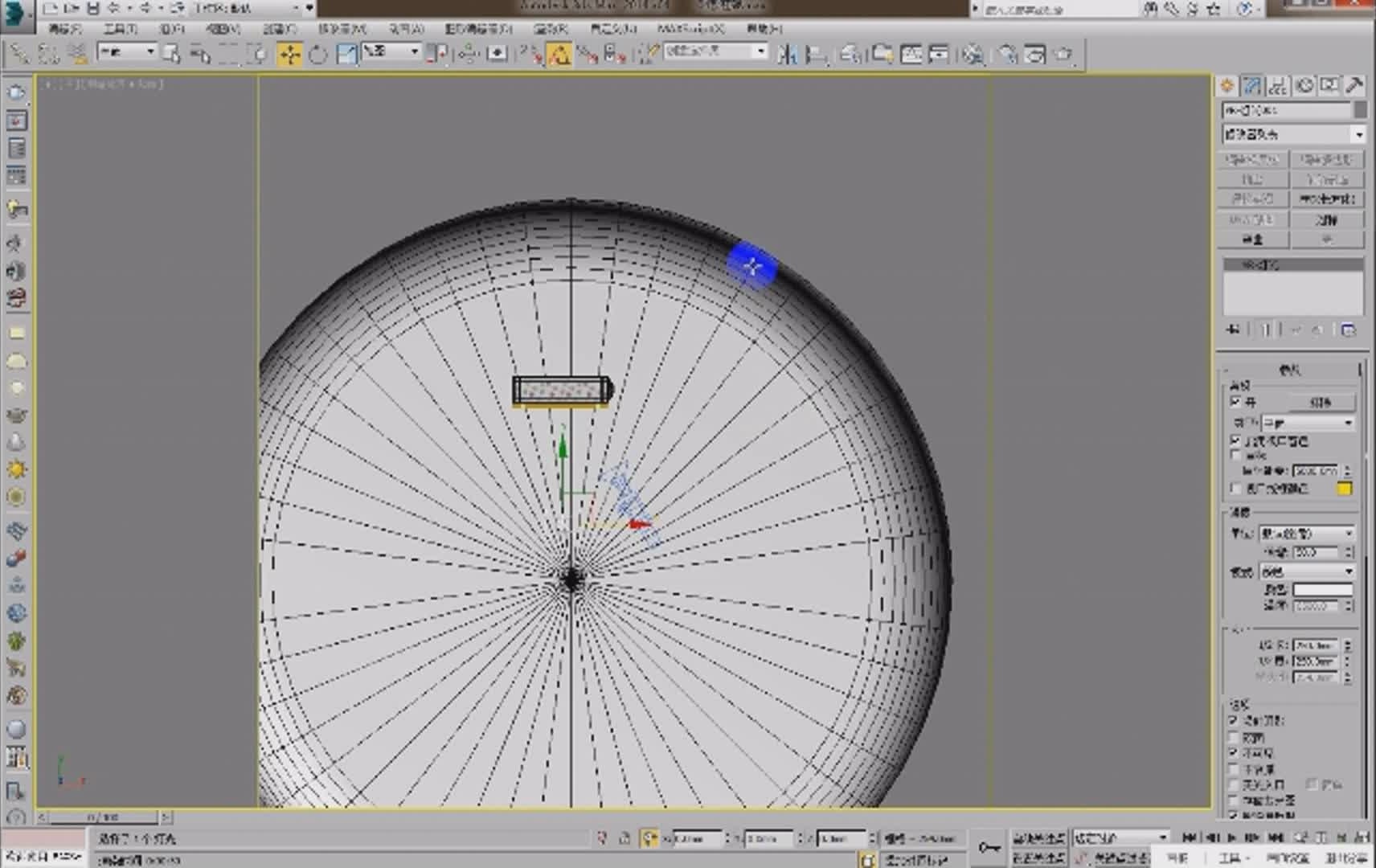Switch to the Hierarchy command panel tab
This screenshot has width=1376, height=868.
[x=1278, y=85]
